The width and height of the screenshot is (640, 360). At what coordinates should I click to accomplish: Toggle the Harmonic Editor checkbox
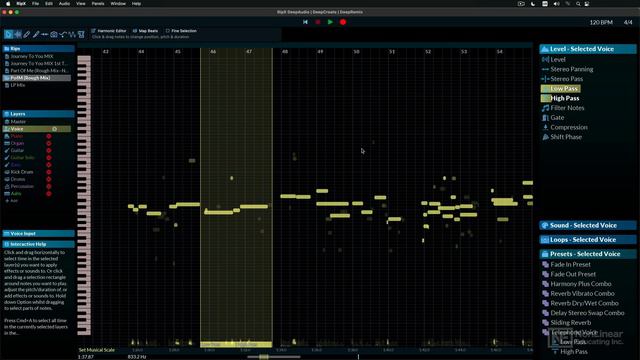point(93,31)
